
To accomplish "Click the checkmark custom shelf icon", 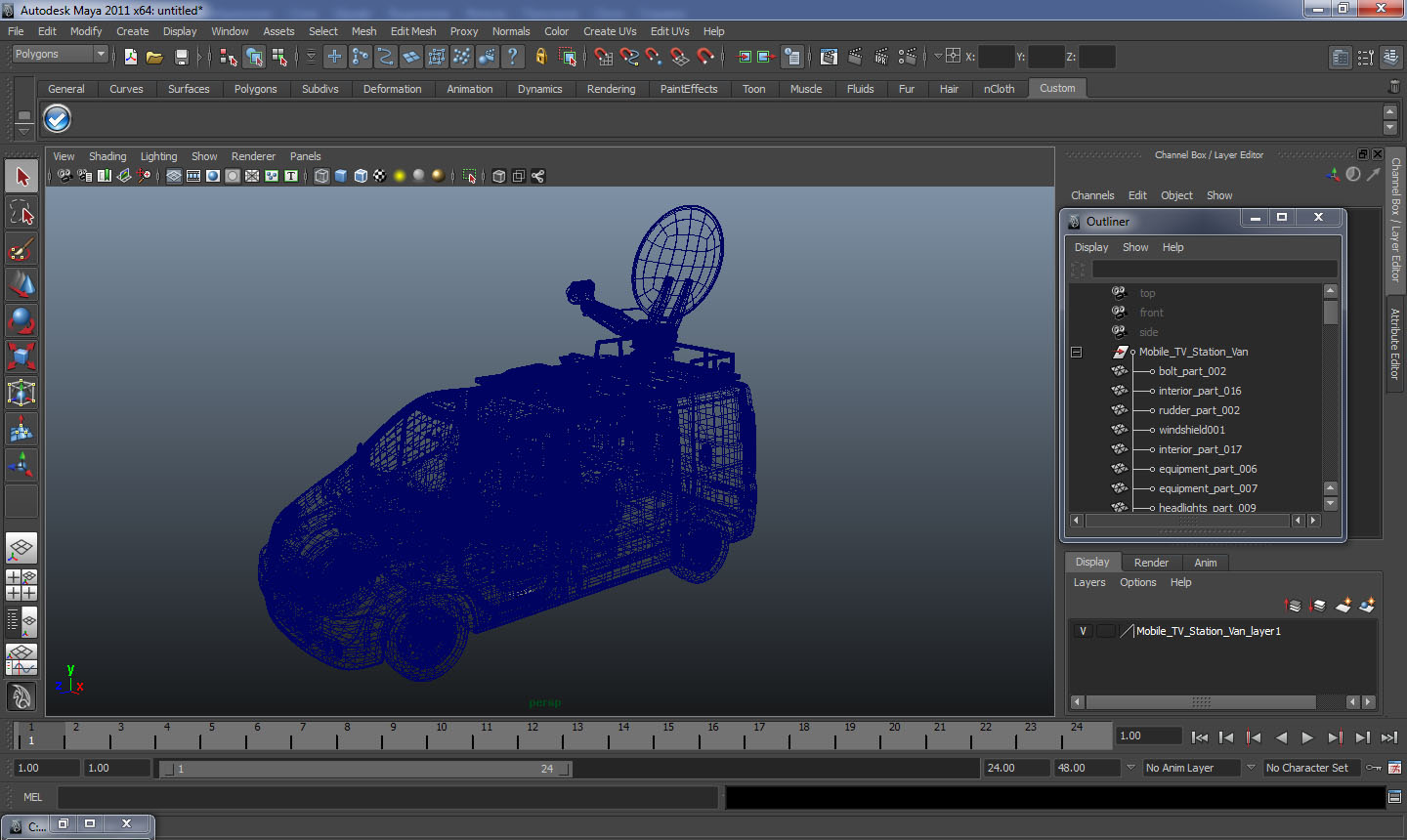I will 58,119.
